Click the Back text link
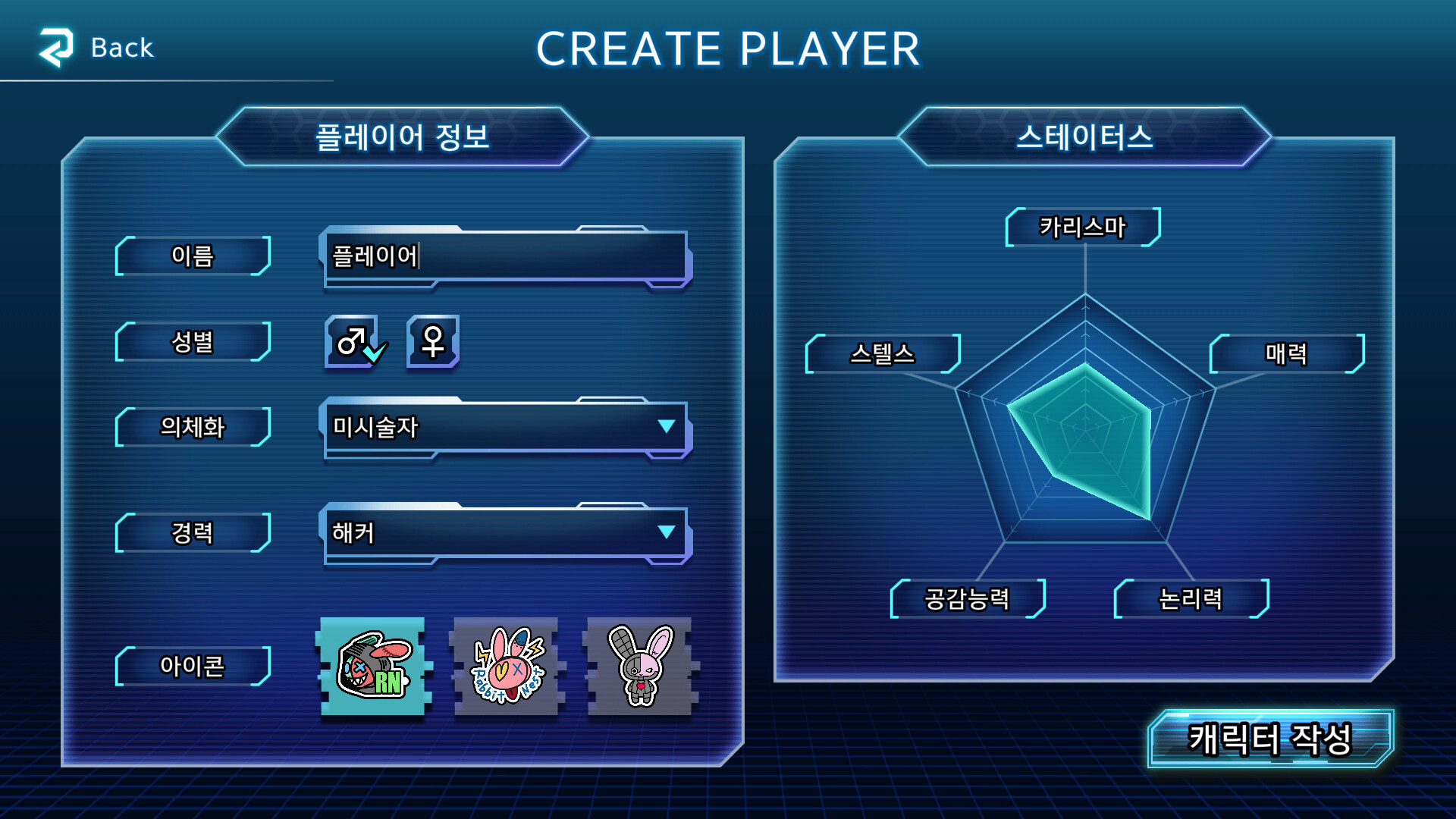 pos(122,48)
